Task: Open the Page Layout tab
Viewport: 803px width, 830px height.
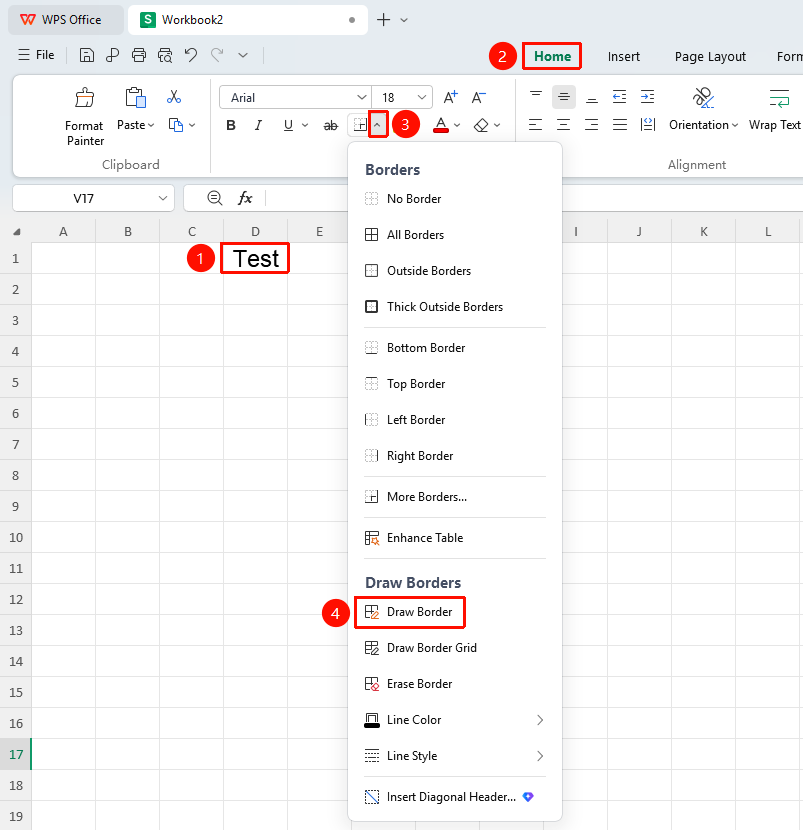Action: point(710,57)
